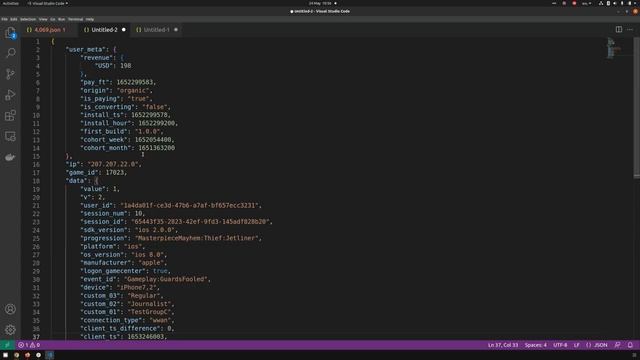Viewport: 640px width, 360px height.
Task: Click the "USD" value 198
Action: click(x=126, y=66)
